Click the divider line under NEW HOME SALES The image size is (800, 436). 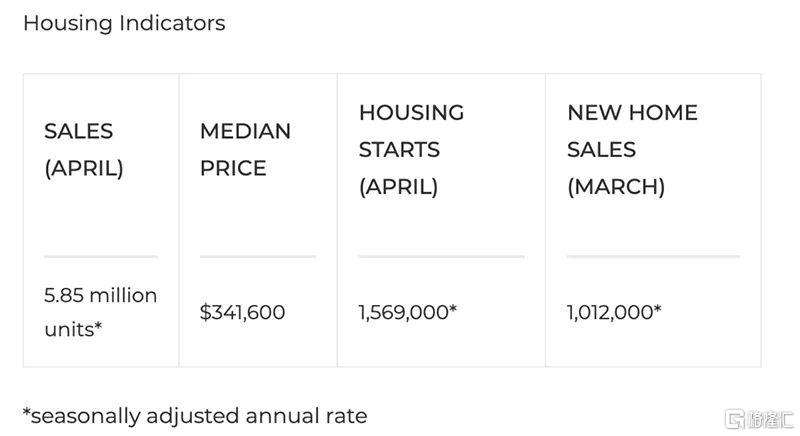[652, 257]
